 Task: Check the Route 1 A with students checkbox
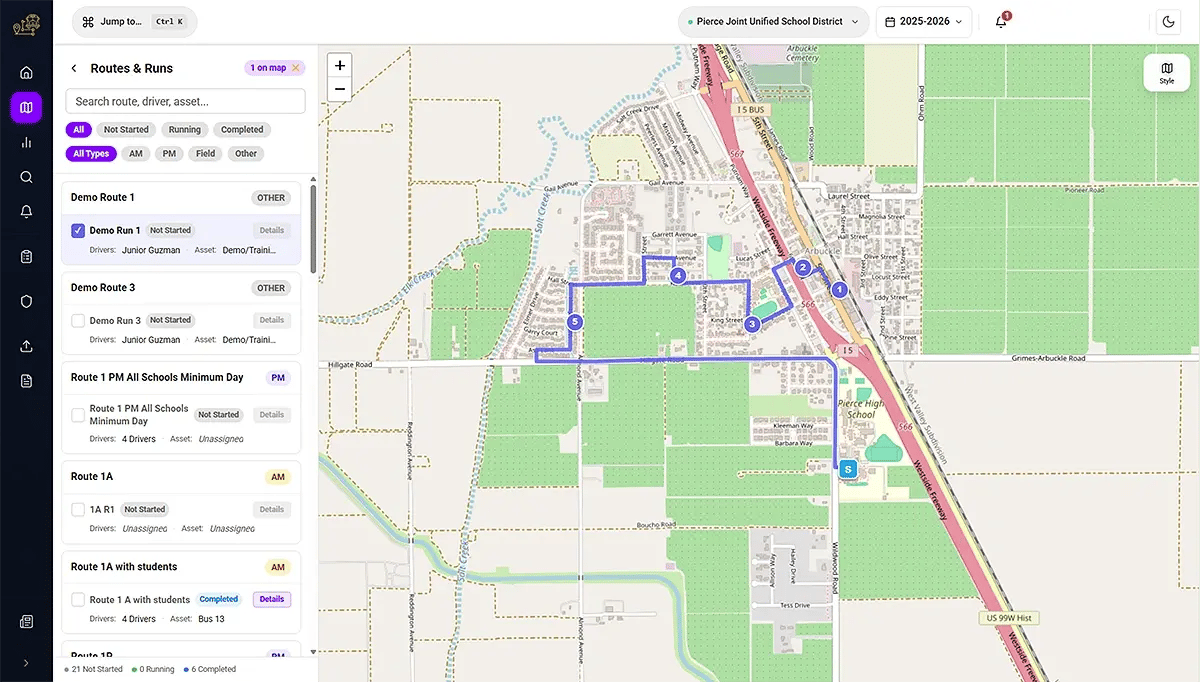78,600
